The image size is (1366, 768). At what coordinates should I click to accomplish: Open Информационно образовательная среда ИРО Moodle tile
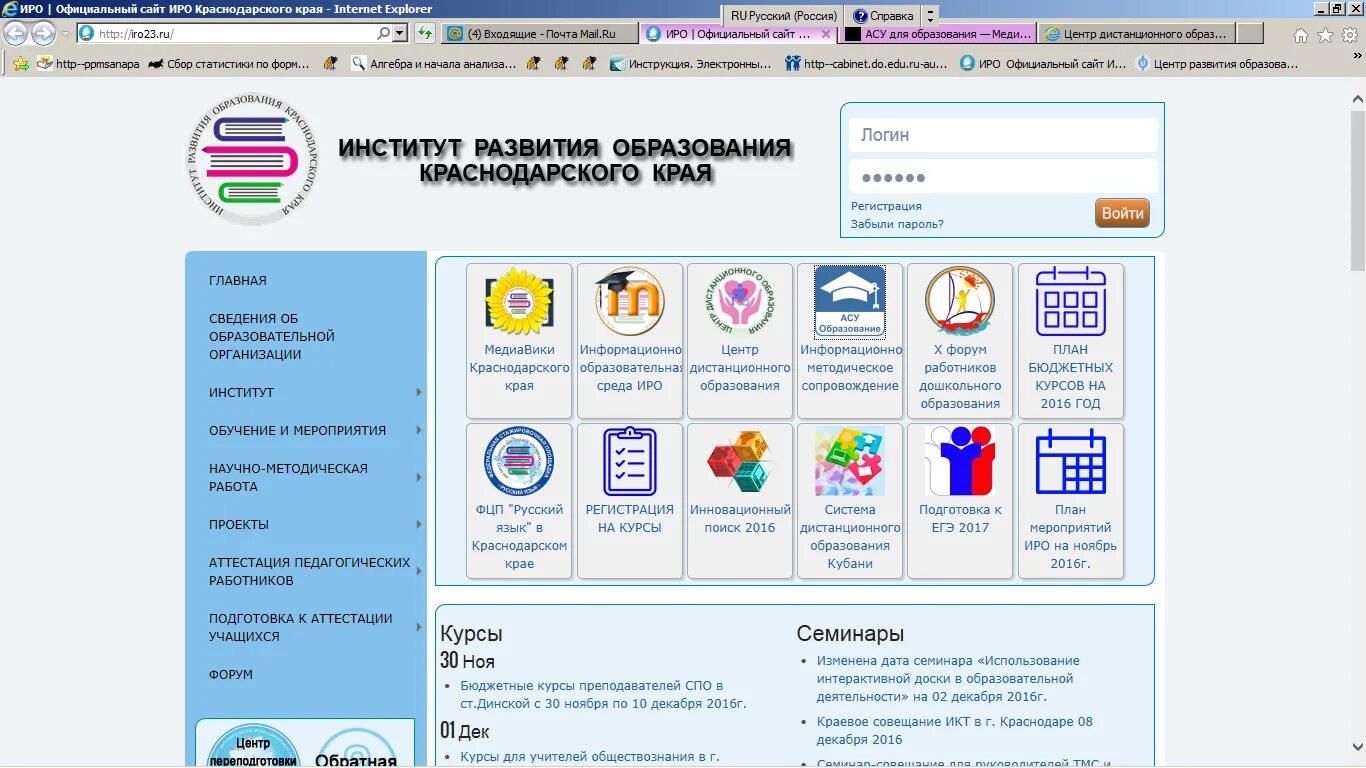coord(629,340)
